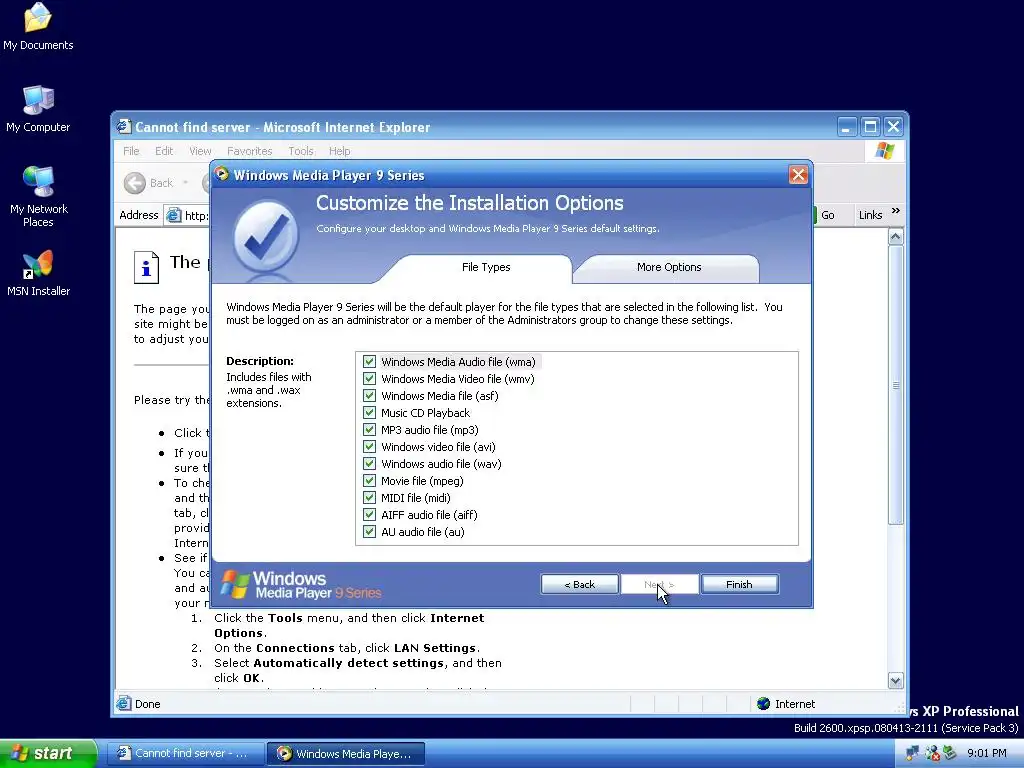
Task: Click the Finish button in the installer
Action: tap(739, 584)
